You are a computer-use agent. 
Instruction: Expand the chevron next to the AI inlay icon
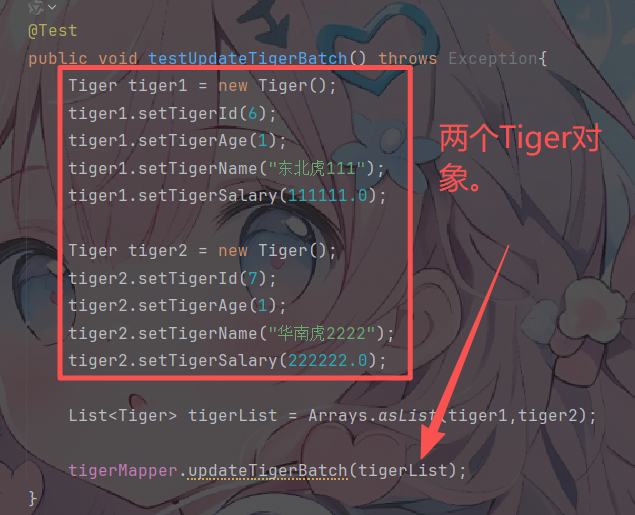pyautogui.click(x=52, y=7)
